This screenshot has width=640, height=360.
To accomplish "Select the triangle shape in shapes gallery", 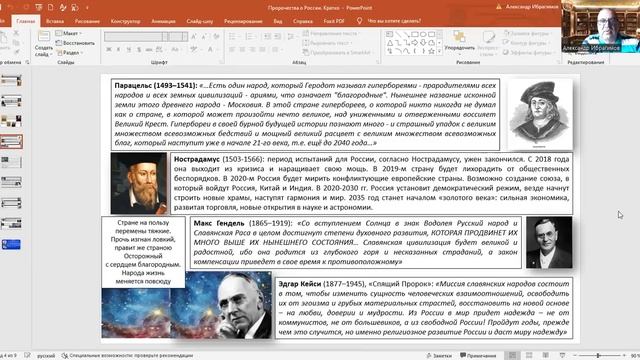I will pos(390,43).
